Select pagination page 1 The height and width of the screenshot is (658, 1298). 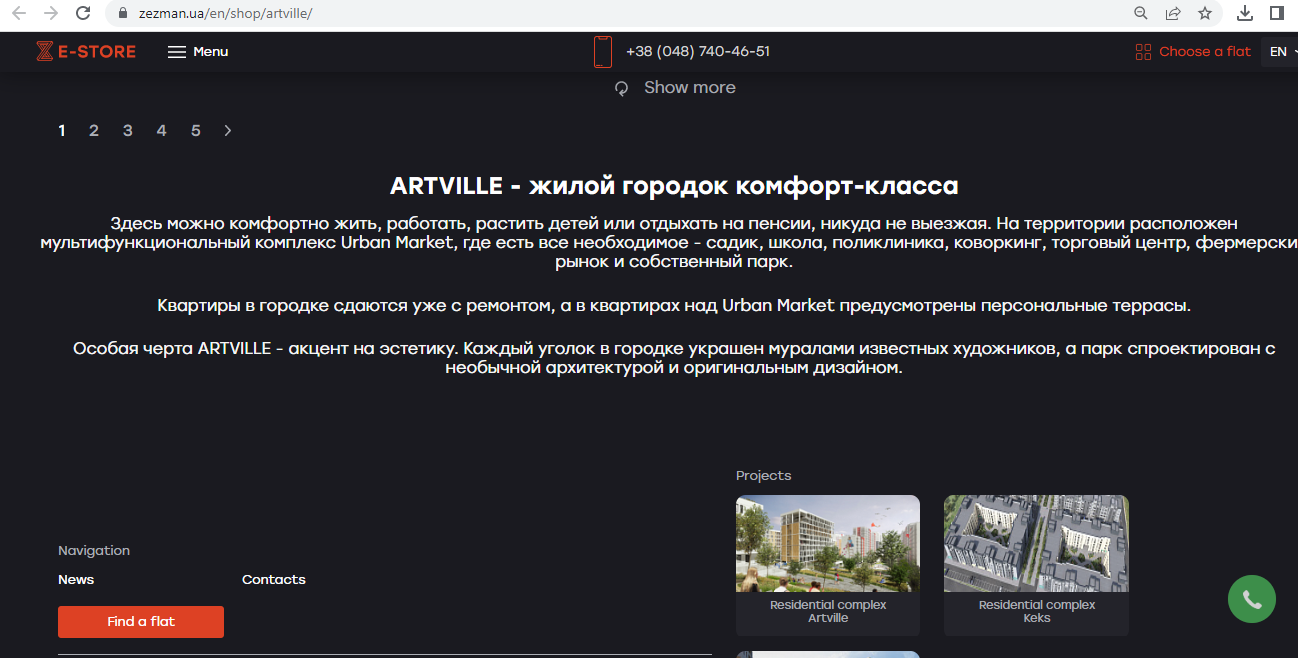62,130
